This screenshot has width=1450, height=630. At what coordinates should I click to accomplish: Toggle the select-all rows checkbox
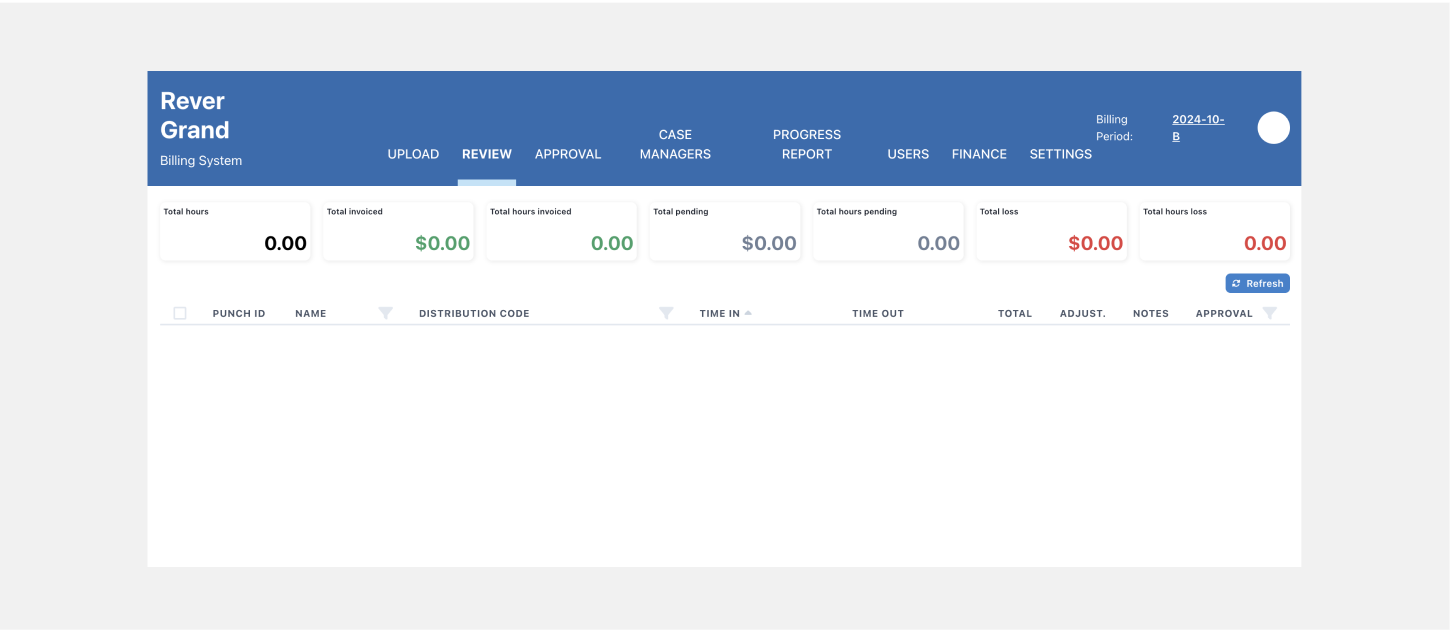coord(180,314)
